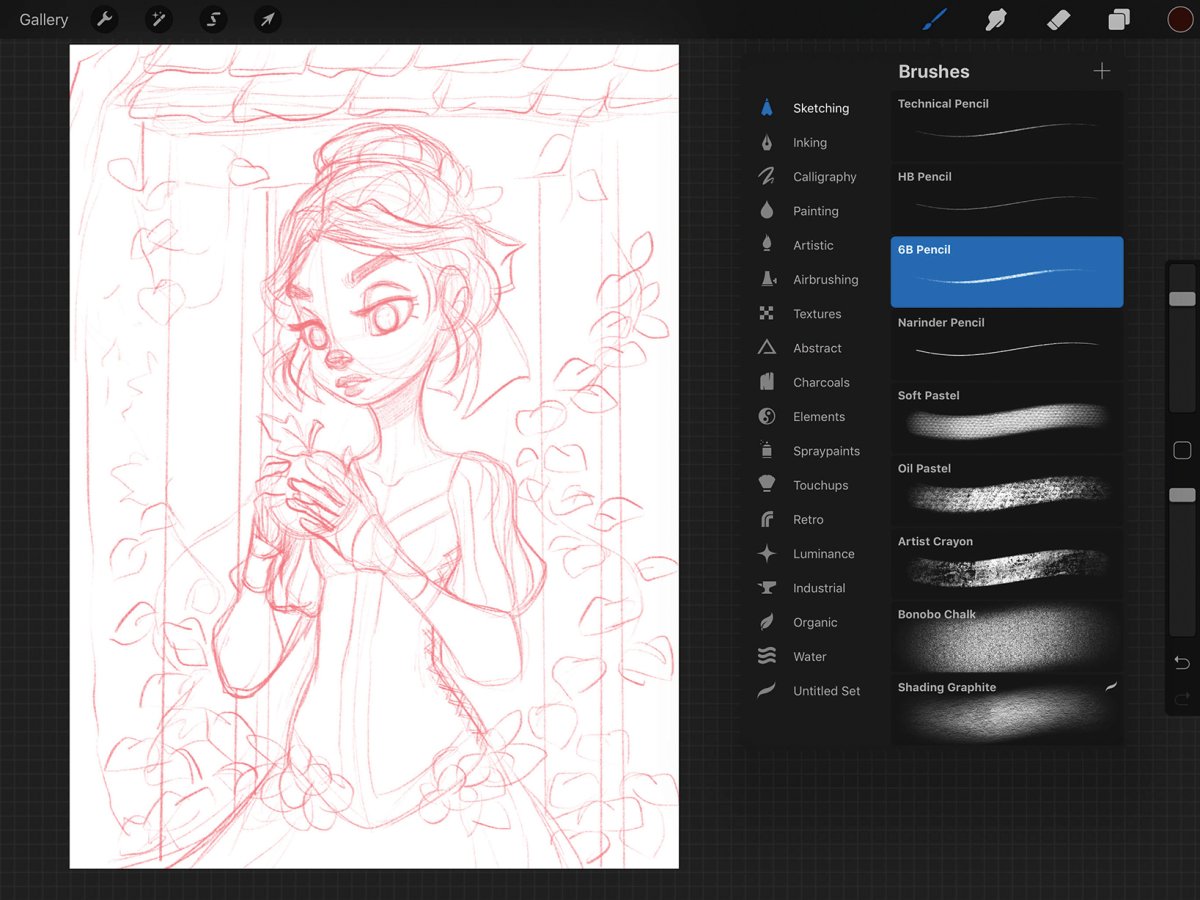Add a new brush with plus button
The height and width of the screenshot is (900, 1200).
[x=1101, y=71]
